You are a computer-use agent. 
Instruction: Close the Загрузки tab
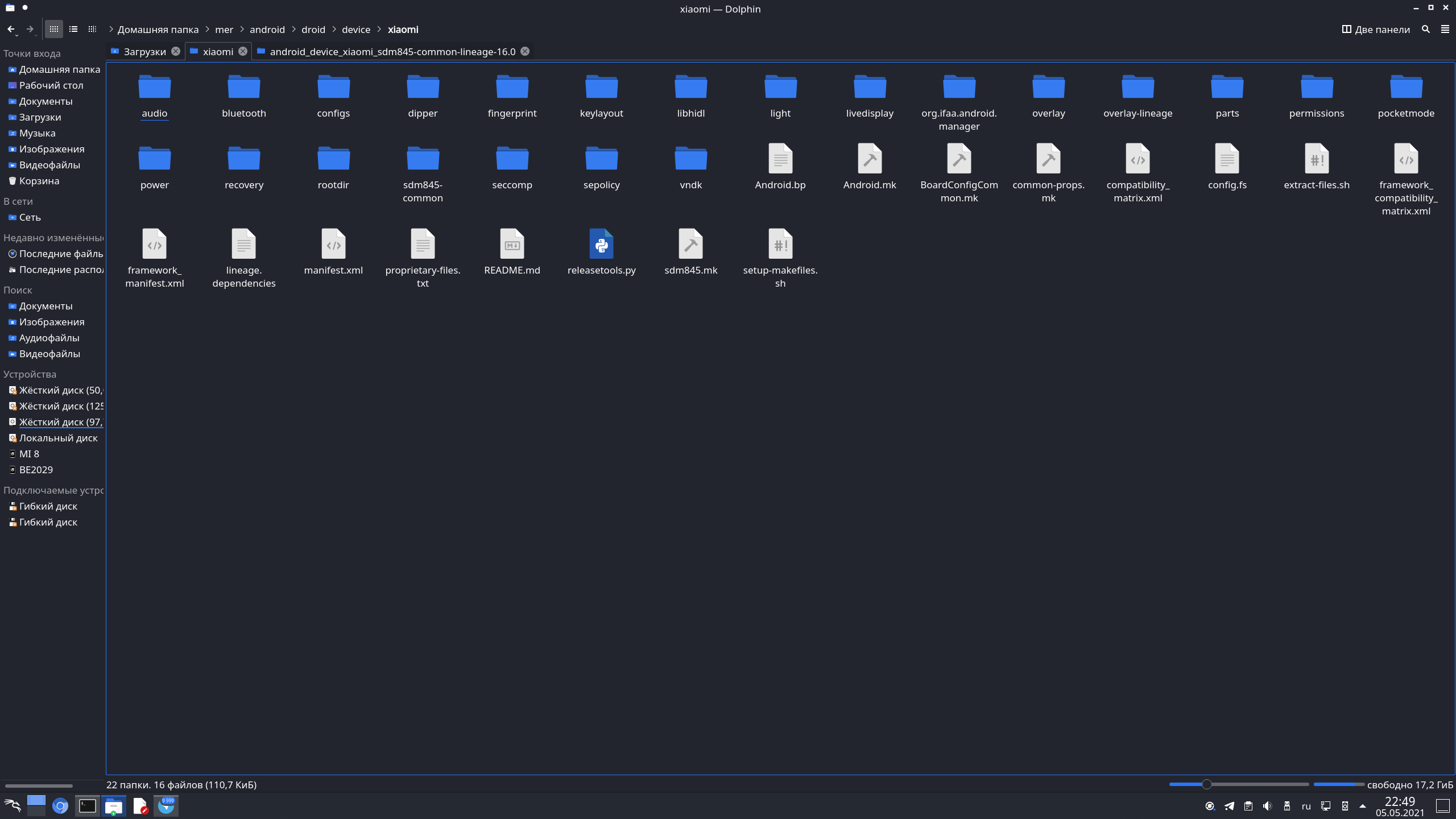tap(176, 51)
